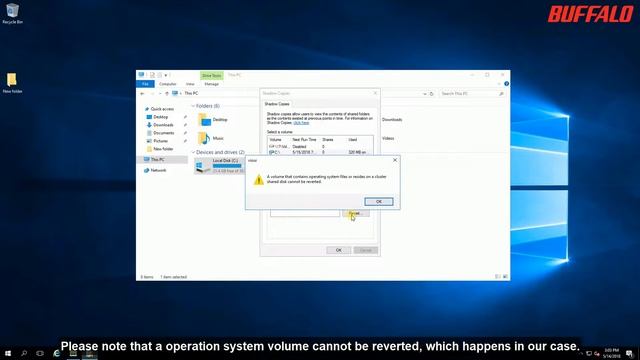The image size is (640, 360).
Task: Open the Quick Access Toolbar dropdown arrow
Action: (166, 75)
